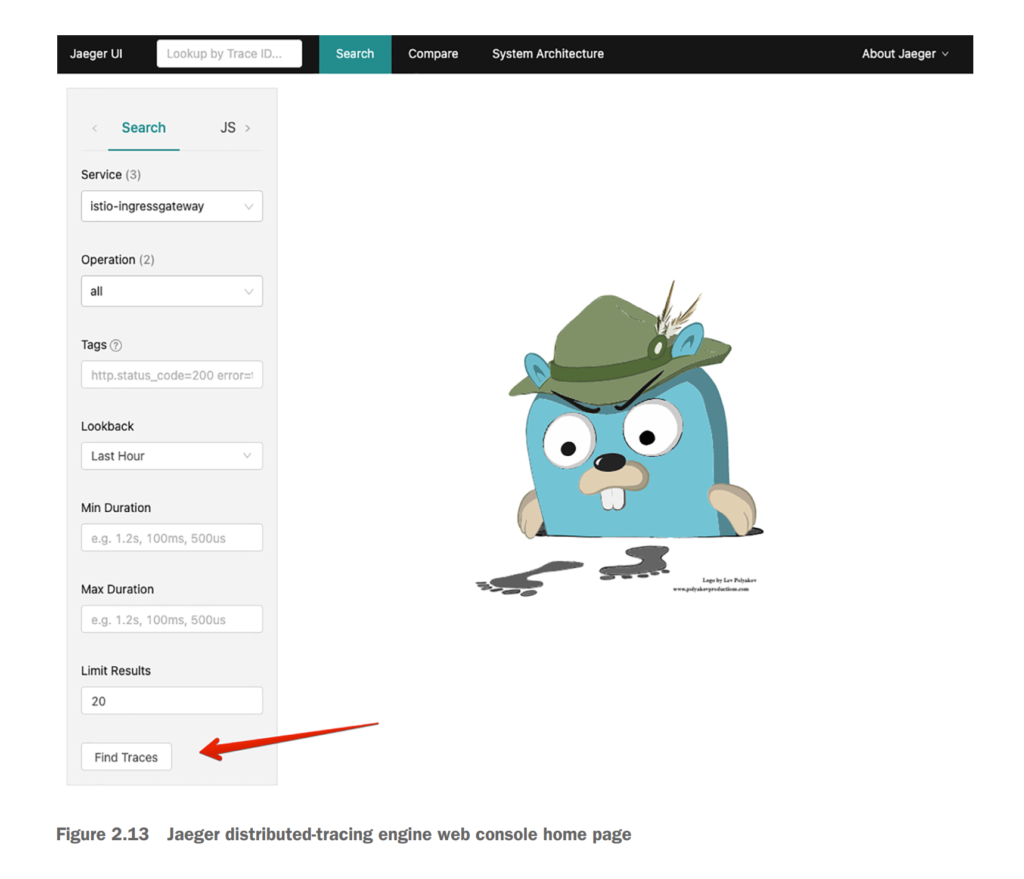Click the Jaeger UI home link
Viewport: 1024px width, 879px height.
pyautogui.click(x=96, y=54)
